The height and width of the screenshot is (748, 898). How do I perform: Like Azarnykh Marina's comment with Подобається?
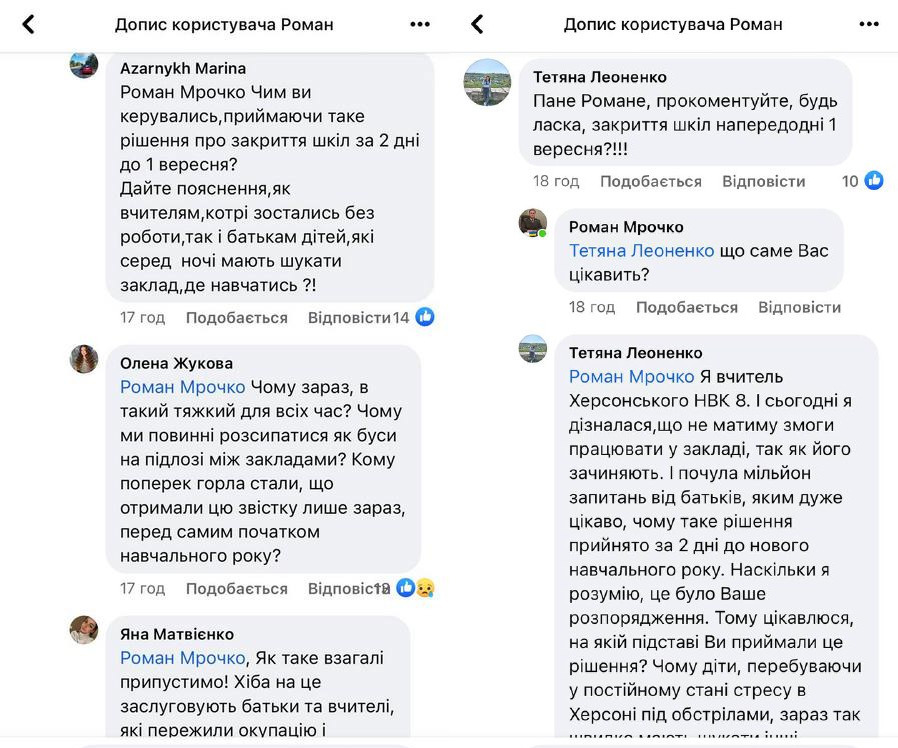[x=237, y=318]
